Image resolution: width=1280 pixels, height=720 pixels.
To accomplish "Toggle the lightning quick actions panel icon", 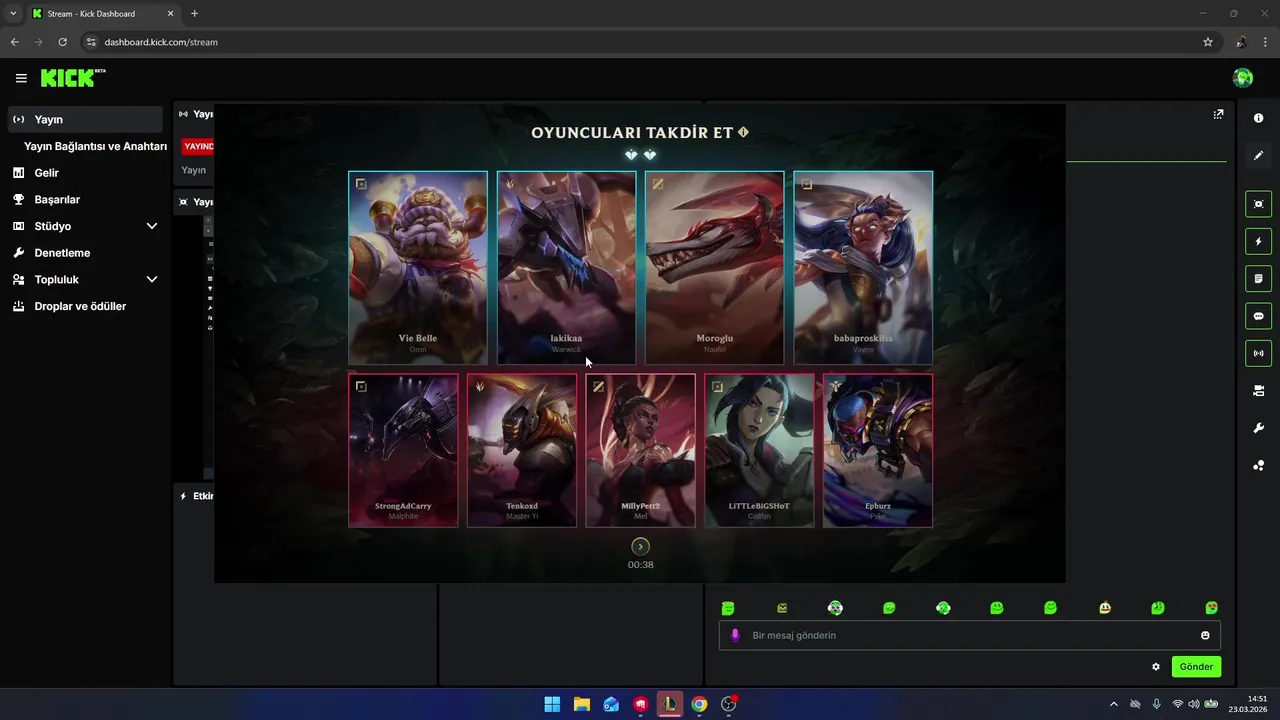I will 1258,241.
